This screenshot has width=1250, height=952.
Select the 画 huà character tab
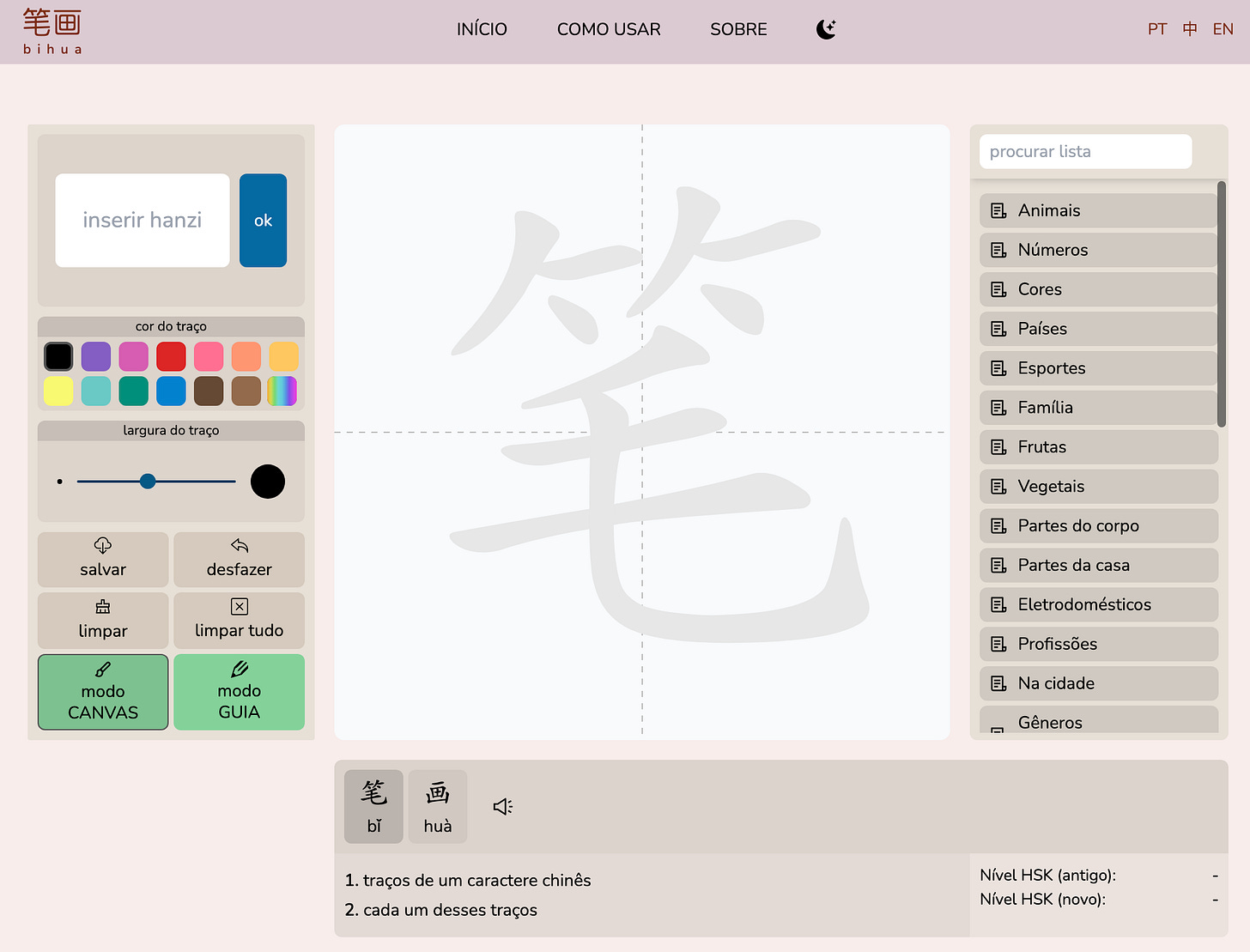pyautogui.click(x=437, y=806)
